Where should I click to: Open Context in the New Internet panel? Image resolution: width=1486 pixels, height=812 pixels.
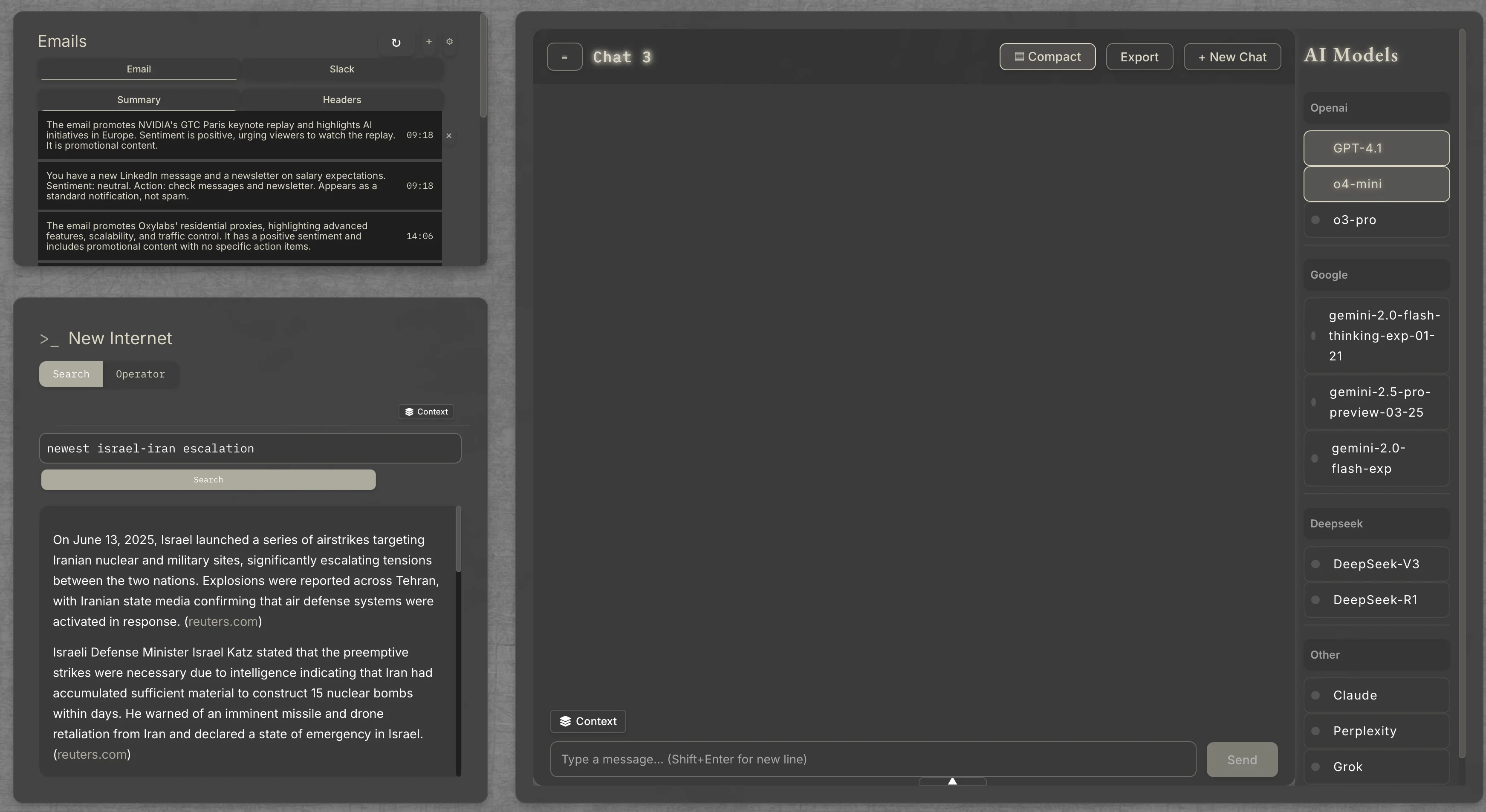coord(425,411)
